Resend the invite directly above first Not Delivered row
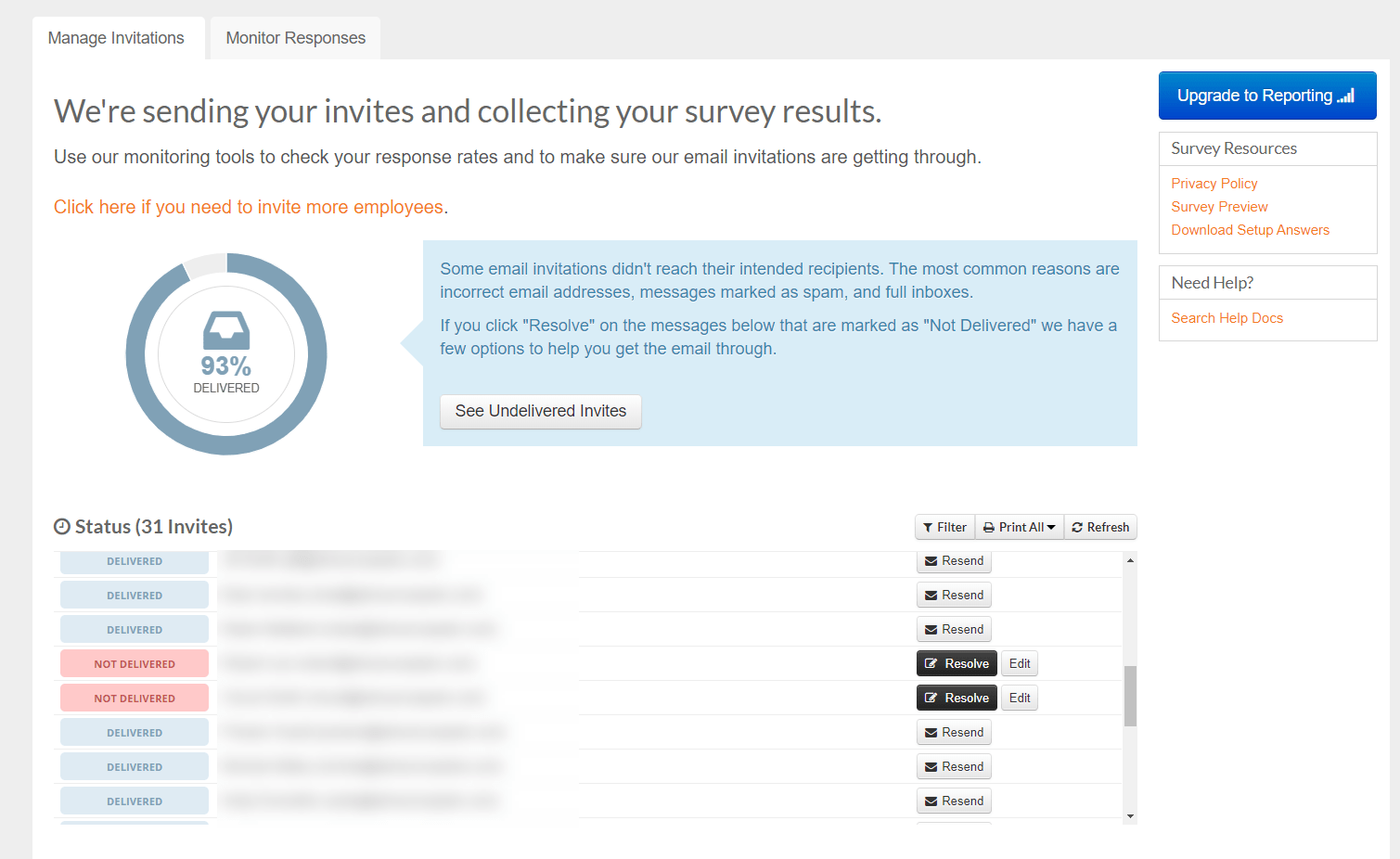The image size is (1400, 859). (x=954, y=629)
